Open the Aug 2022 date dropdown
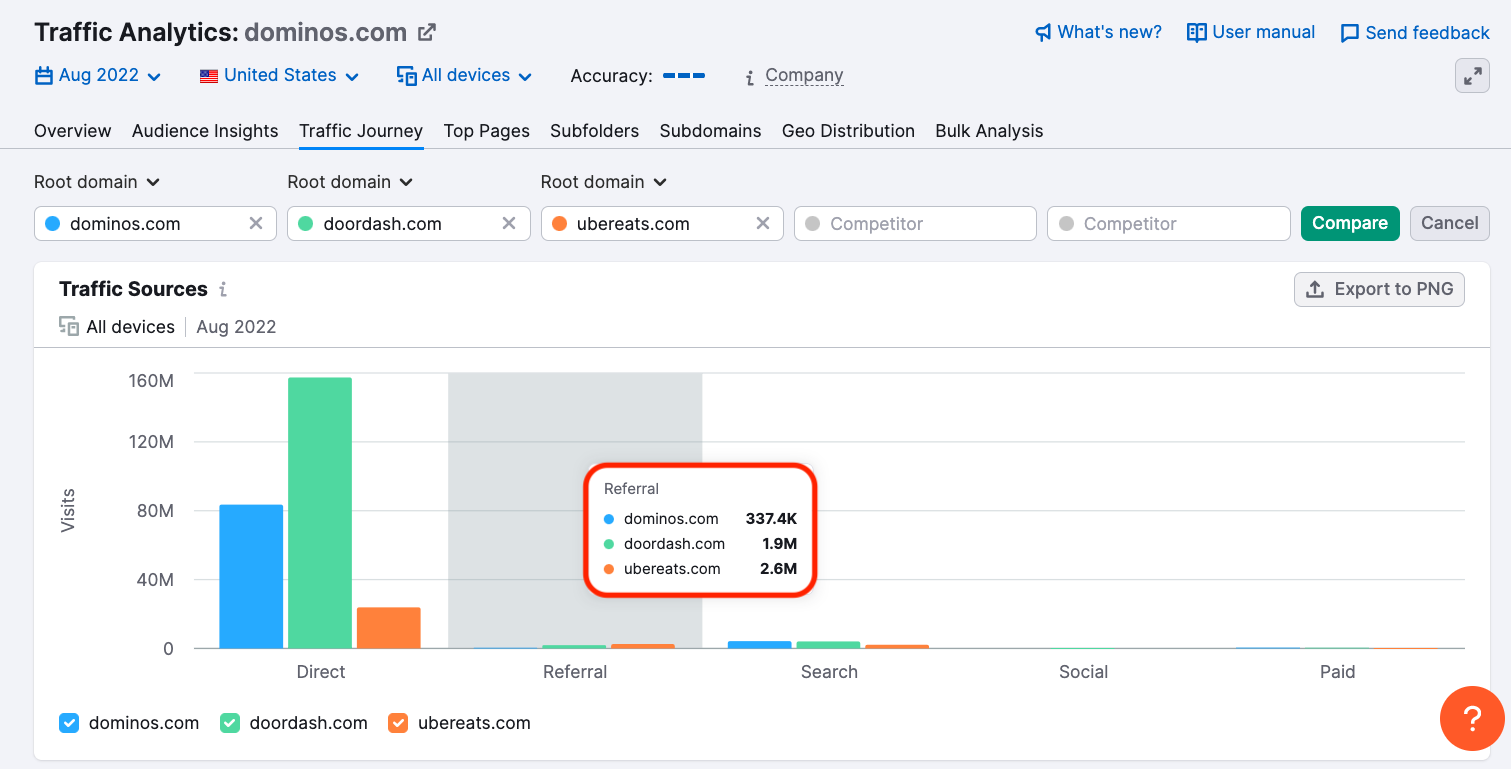 click(x=98, y=76)
